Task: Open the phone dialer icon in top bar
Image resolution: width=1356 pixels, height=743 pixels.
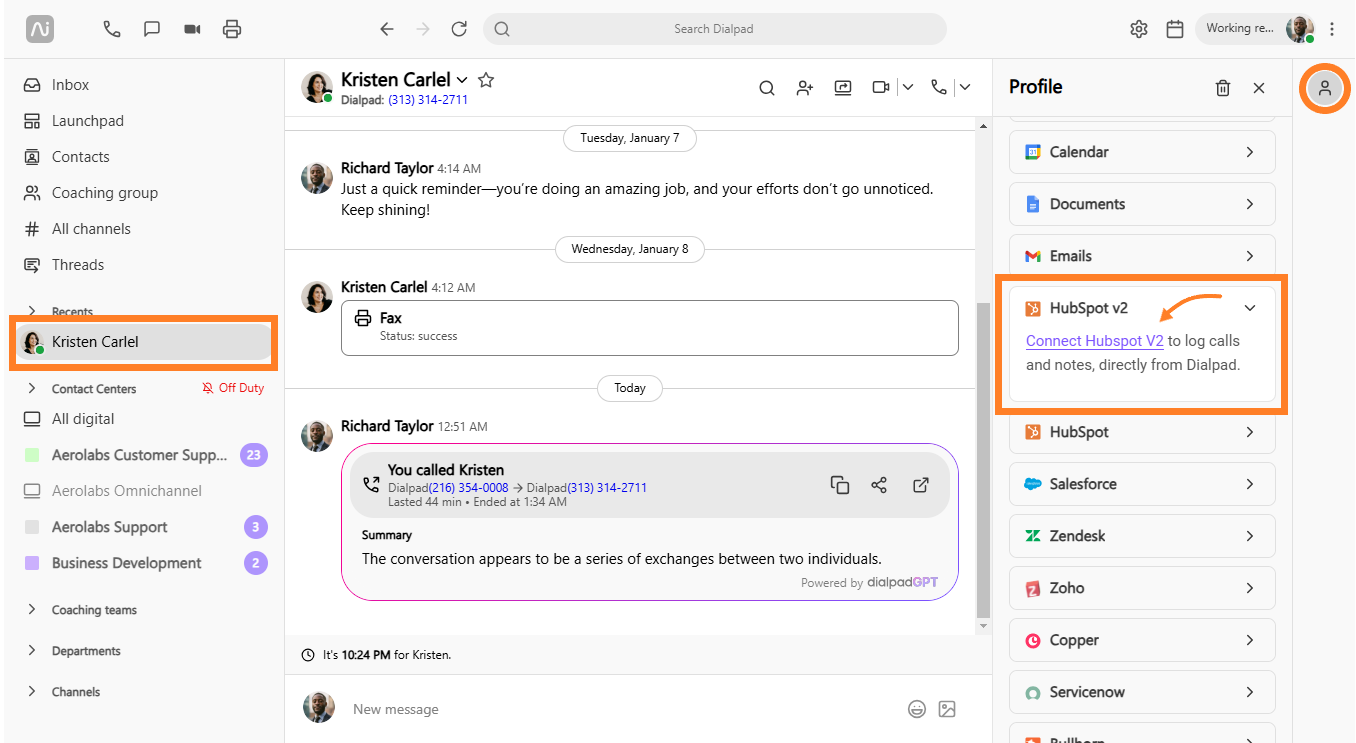Action: 112,29
